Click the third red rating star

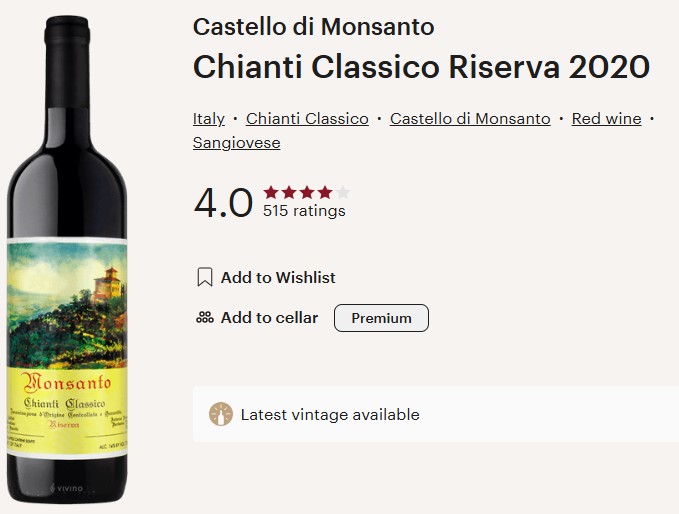click(x=307, y=192)
